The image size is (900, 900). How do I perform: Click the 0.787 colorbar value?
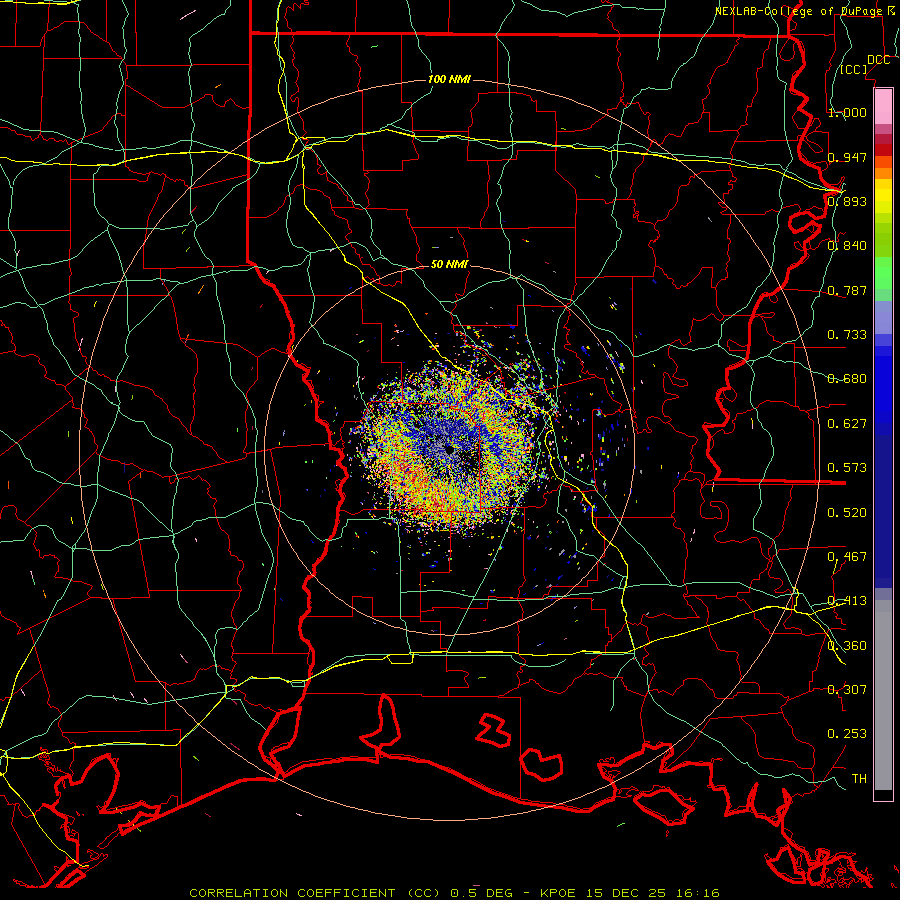(x=847, y=290)
